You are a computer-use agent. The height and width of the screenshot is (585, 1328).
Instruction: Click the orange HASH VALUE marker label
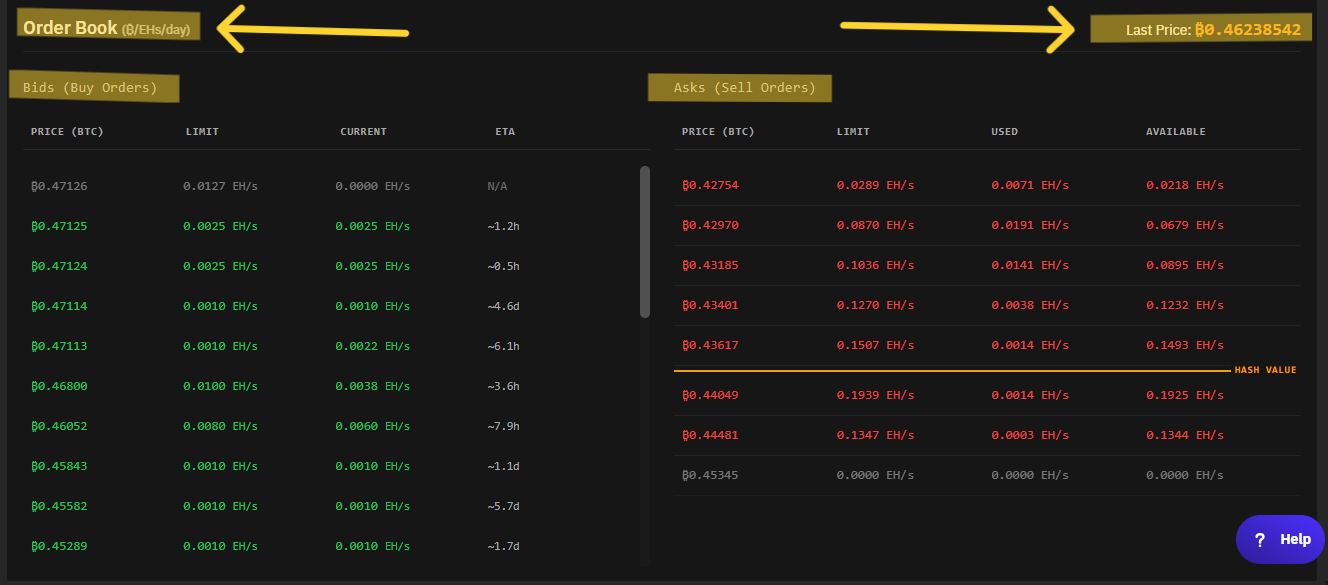pos(1265,370)
